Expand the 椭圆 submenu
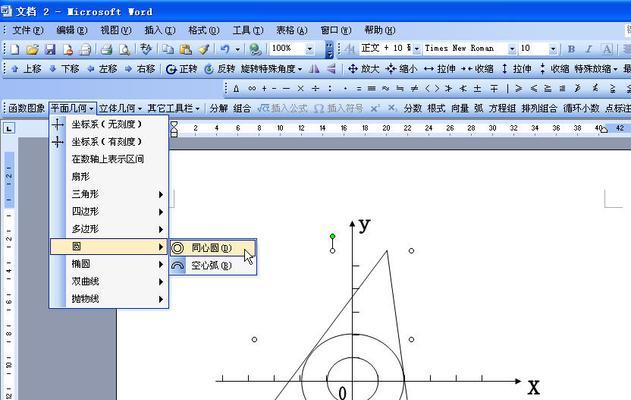 tap(109, 264)
